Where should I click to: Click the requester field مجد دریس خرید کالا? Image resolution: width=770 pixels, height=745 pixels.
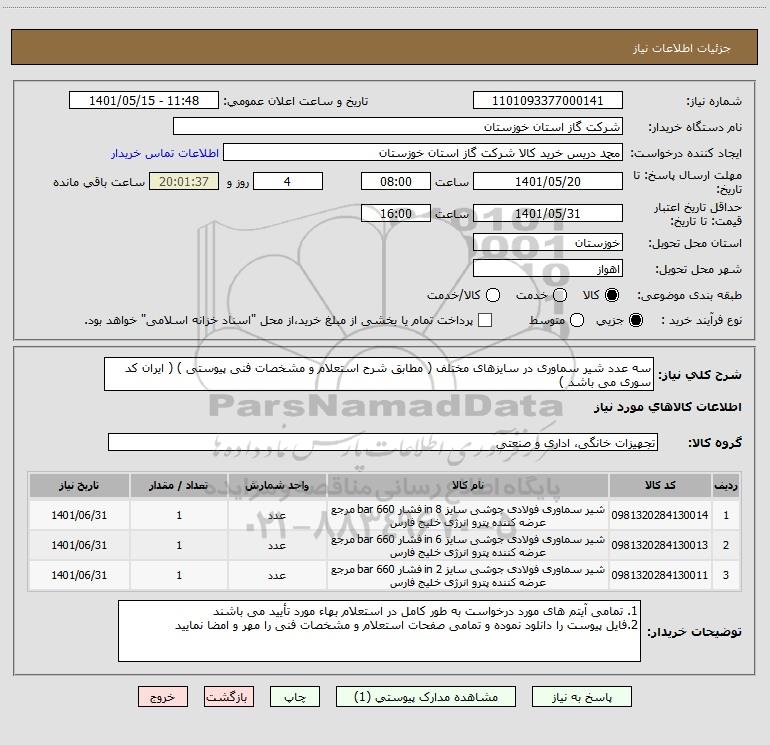423,153
